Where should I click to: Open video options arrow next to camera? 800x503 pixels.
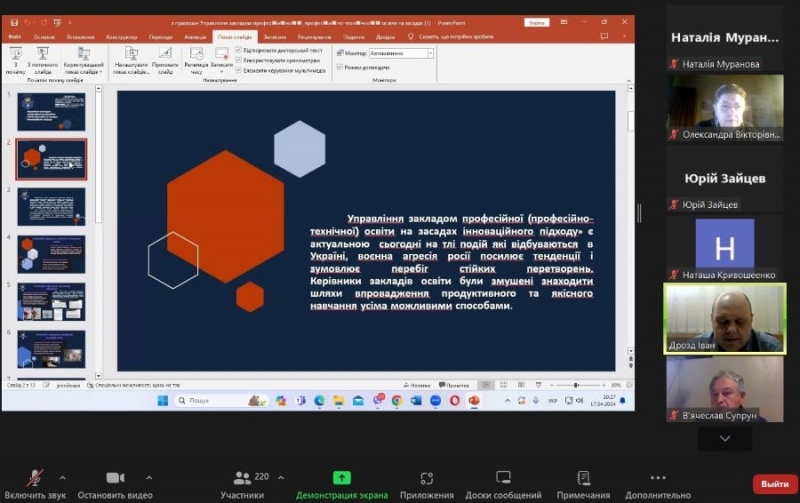click(x=149, y=478)
